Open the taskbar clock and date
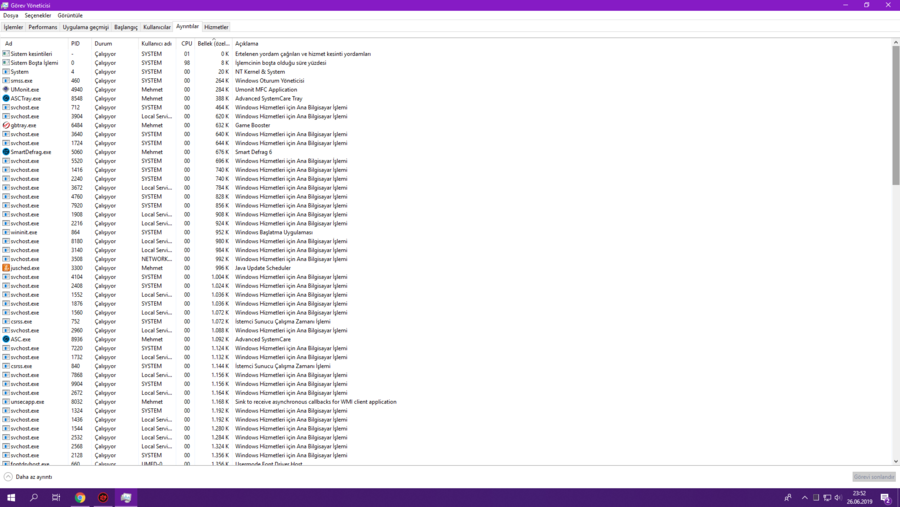This screenshot has width=900, height=507. pyautogui.click(x=859, y=498)
